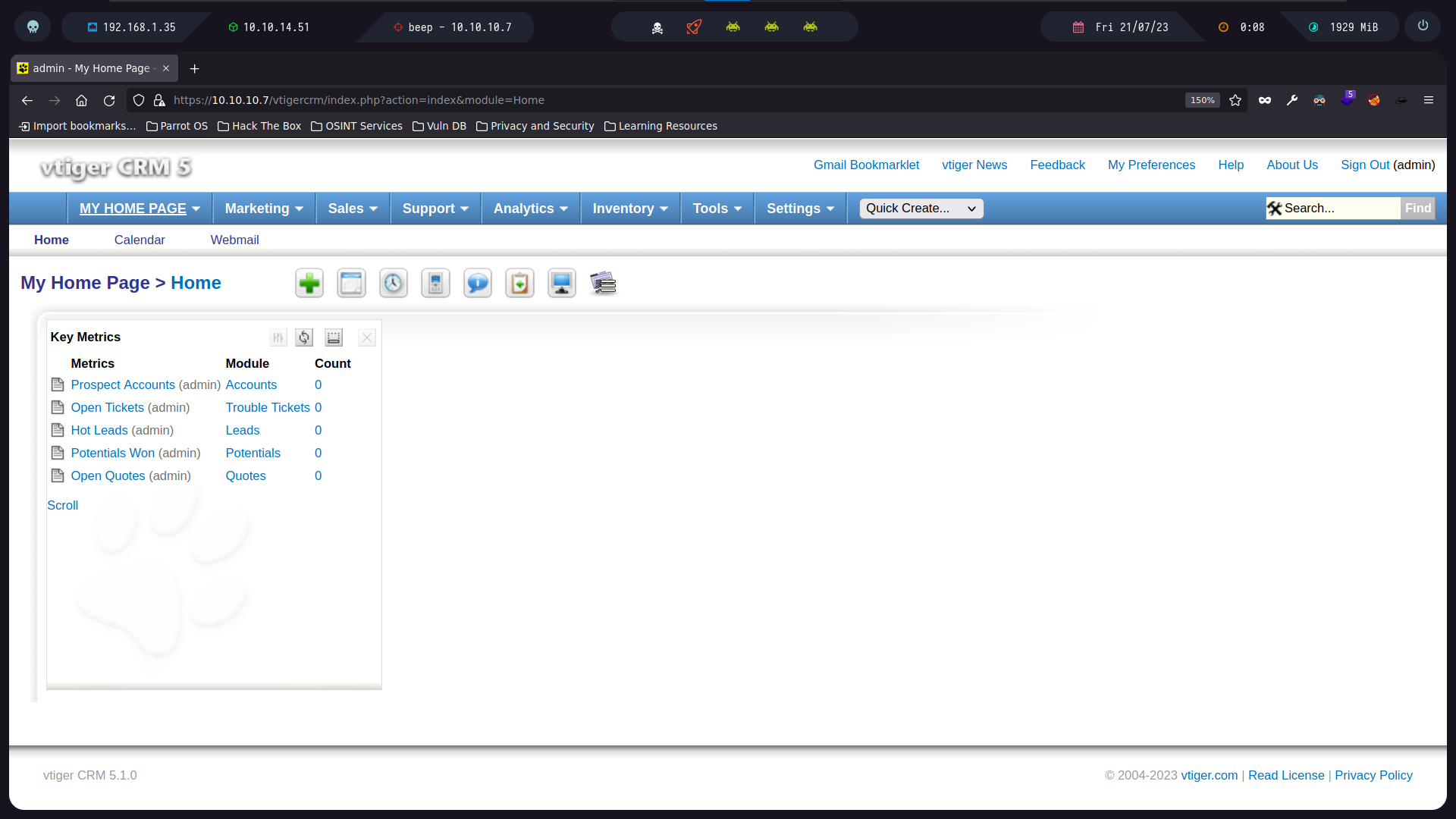The height and width of the screenshot is (819, 1456).
Task: Open the Parrot OS bookmark folder
Action: [x=177, y=126]
